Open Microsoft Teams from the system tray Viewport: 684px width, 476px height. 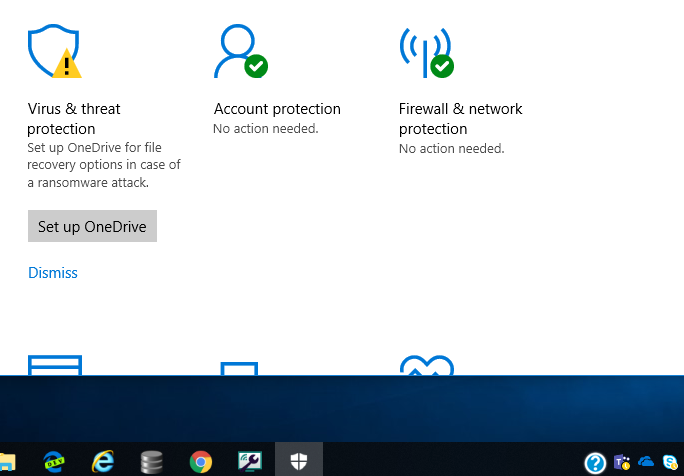pyautogui.click(x=622, y=462)
